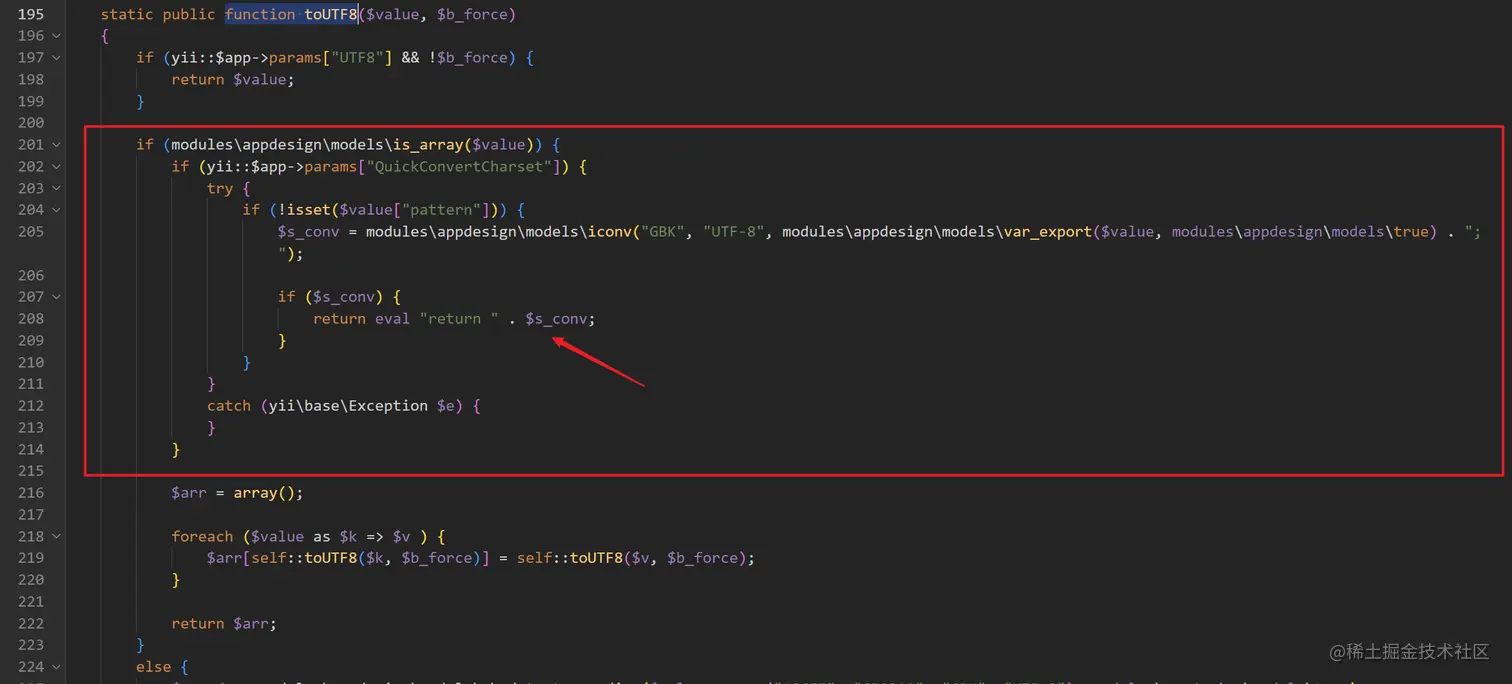
Task: Collapse the fold chevron at line 197
Action: tap(56, 58)
